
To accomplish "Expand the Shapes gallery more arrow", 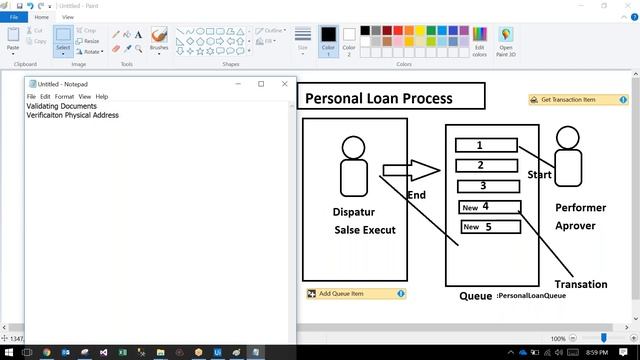I will 249,51.
